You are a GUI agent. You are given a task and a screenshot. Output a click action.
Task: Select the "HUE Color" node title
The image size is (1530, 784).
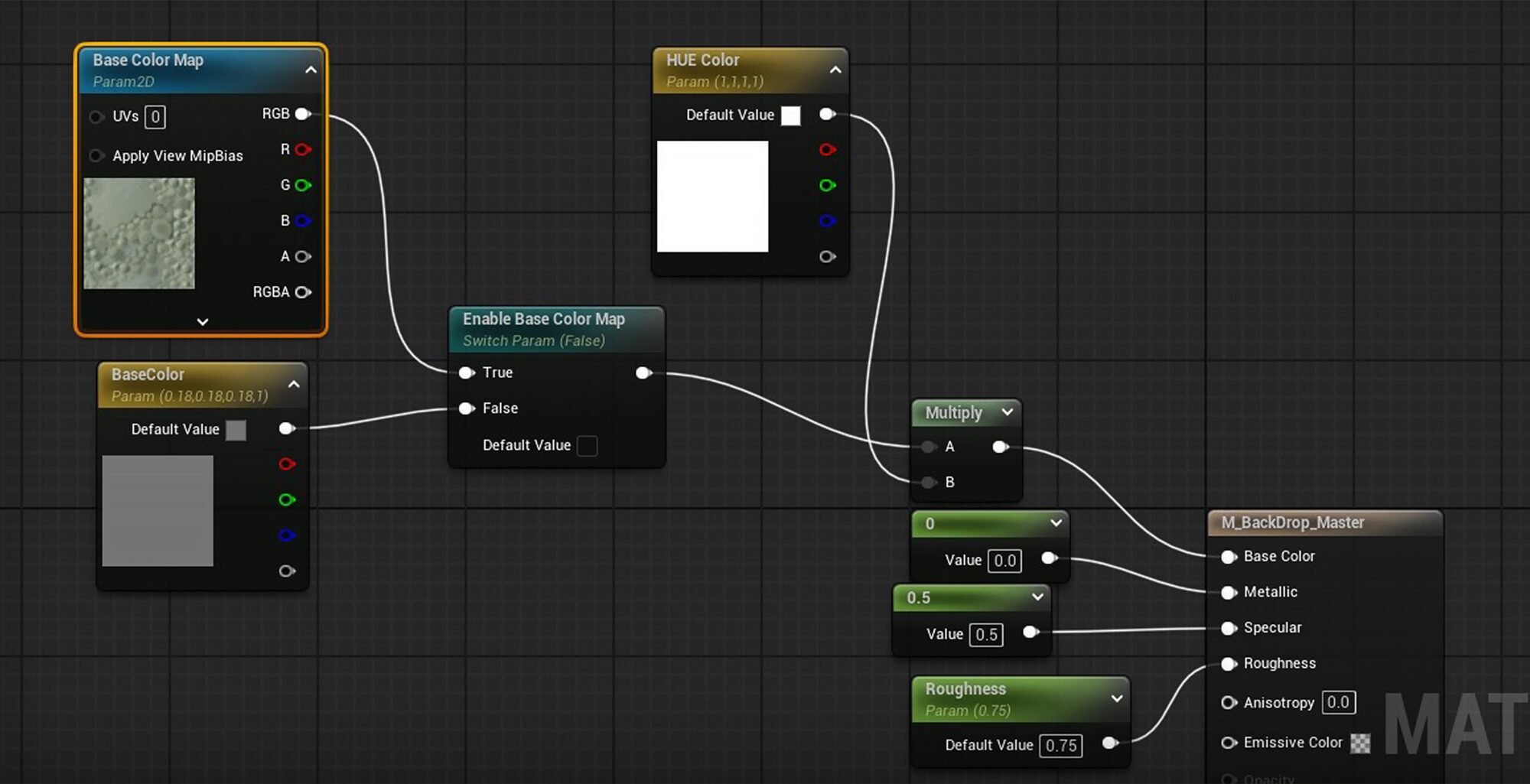tap(702, 60)
